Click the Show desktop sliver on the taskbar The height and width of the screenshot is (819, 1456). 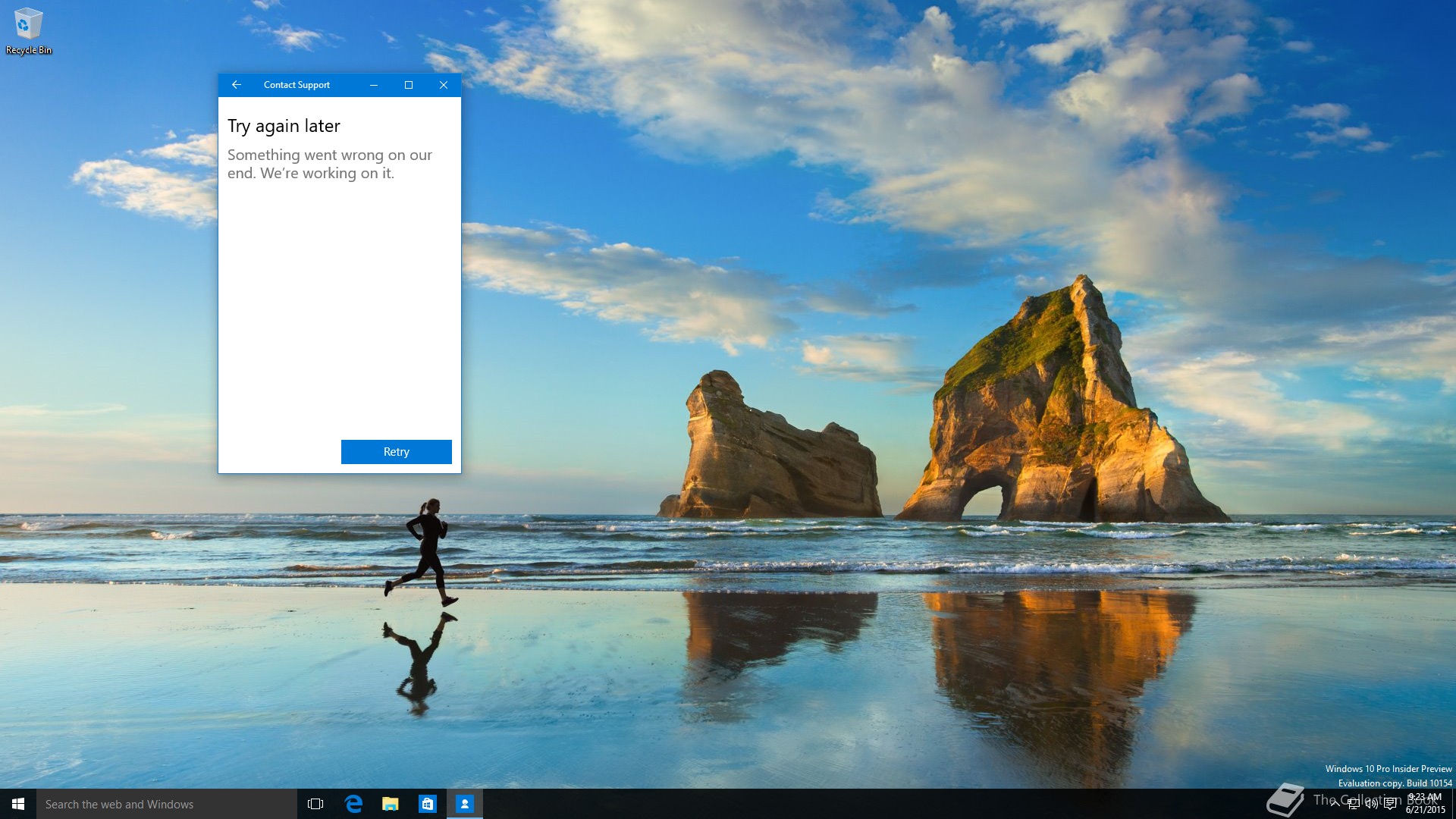point(1453,804)
